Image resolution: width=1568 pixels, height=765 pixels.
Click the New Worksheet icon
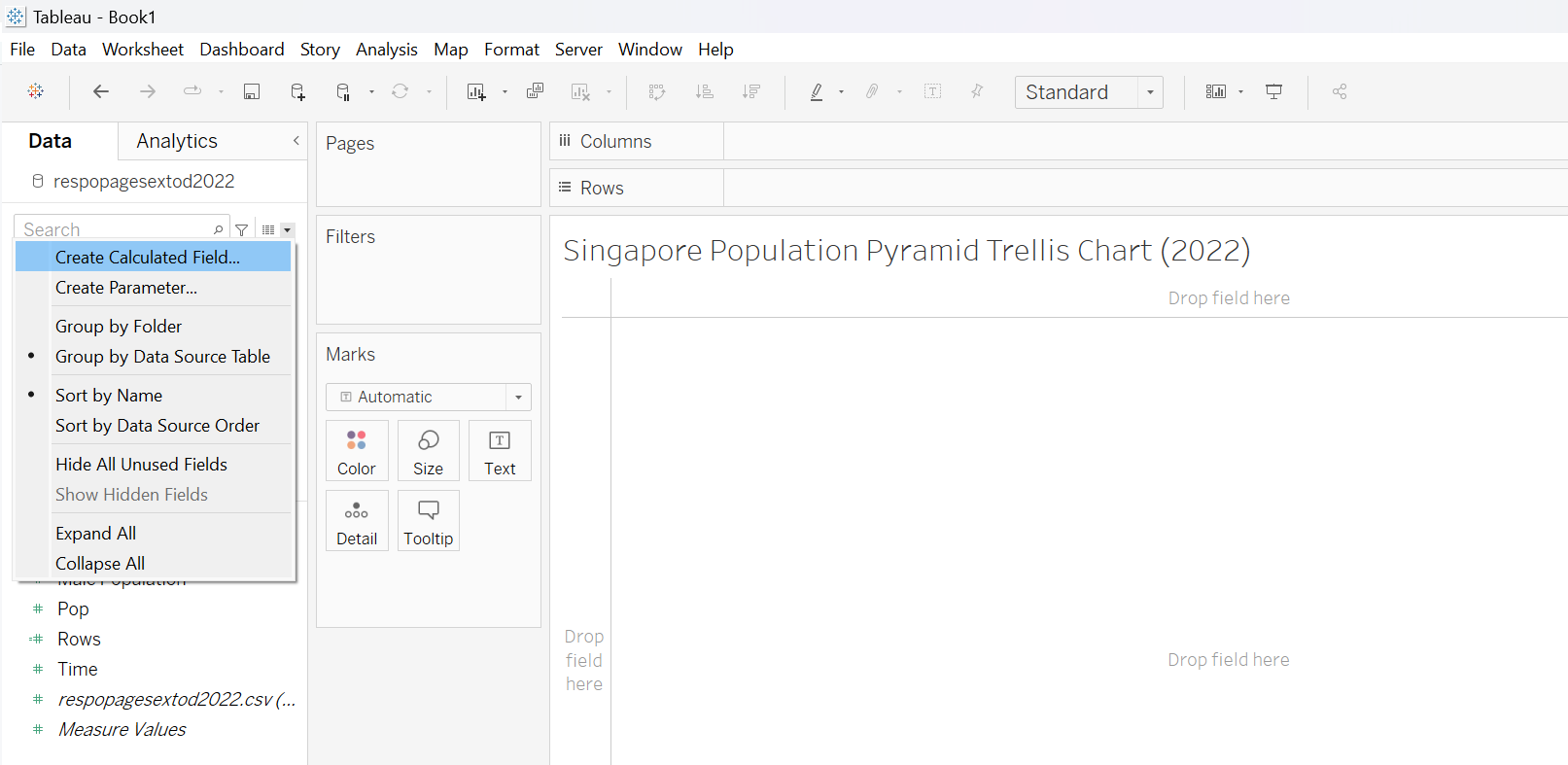(475, 91)
